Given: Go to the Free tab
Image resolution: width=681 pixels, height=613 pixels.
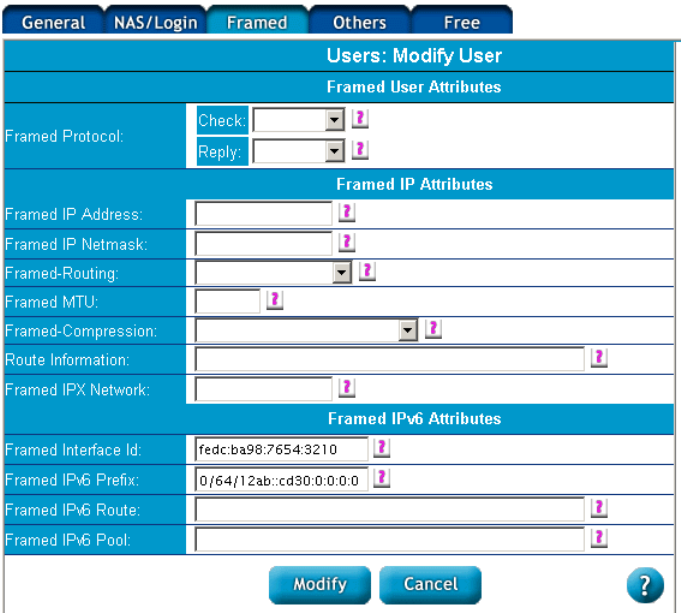Looking at the screenshot, I should click(462, 20).
